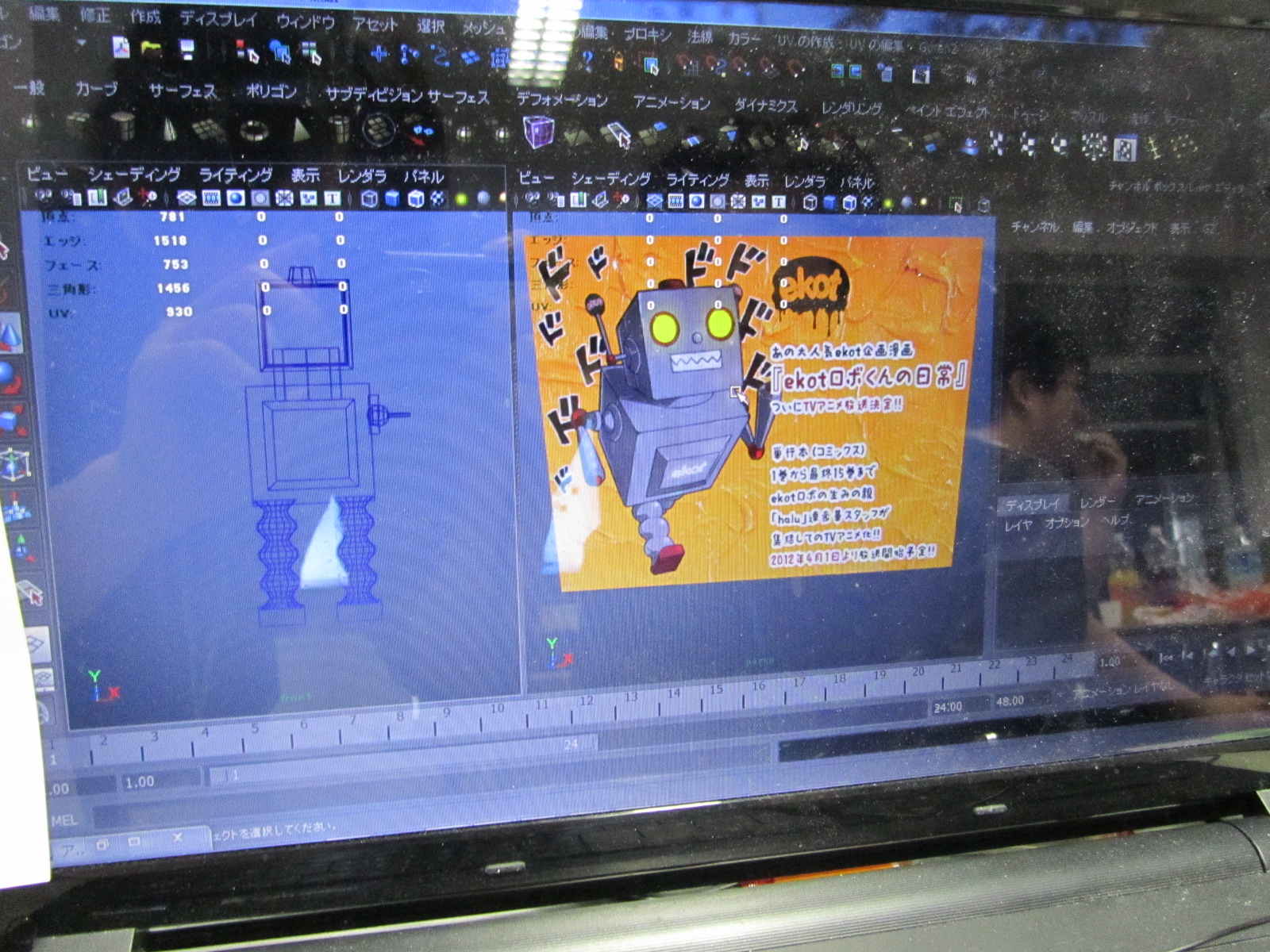The image size is (1270, 952).
Task: Click the Open Scene folder icon
Action: 152,49
